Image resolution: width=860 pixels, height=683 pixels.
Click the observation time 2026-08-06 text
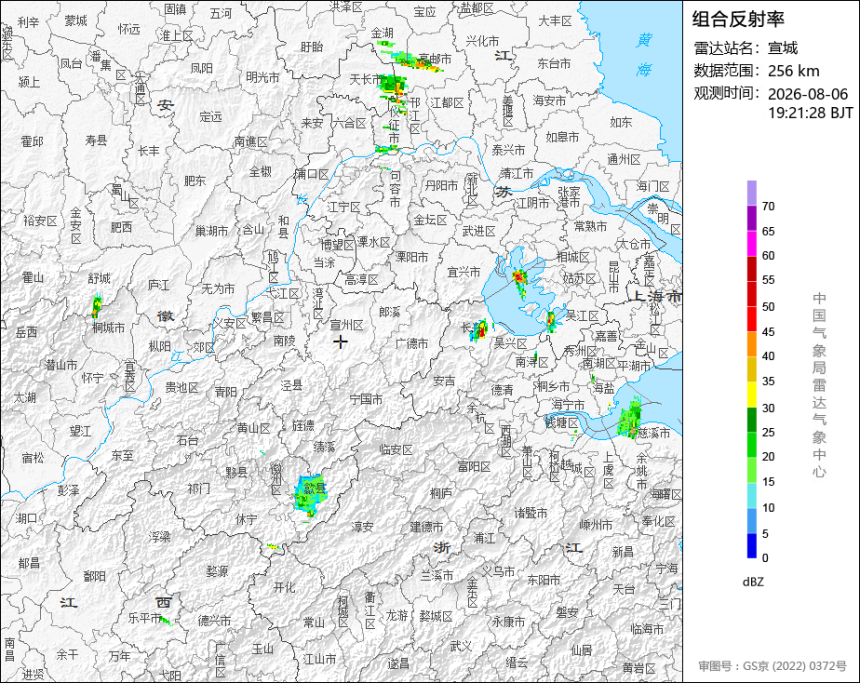coord(807,94)
